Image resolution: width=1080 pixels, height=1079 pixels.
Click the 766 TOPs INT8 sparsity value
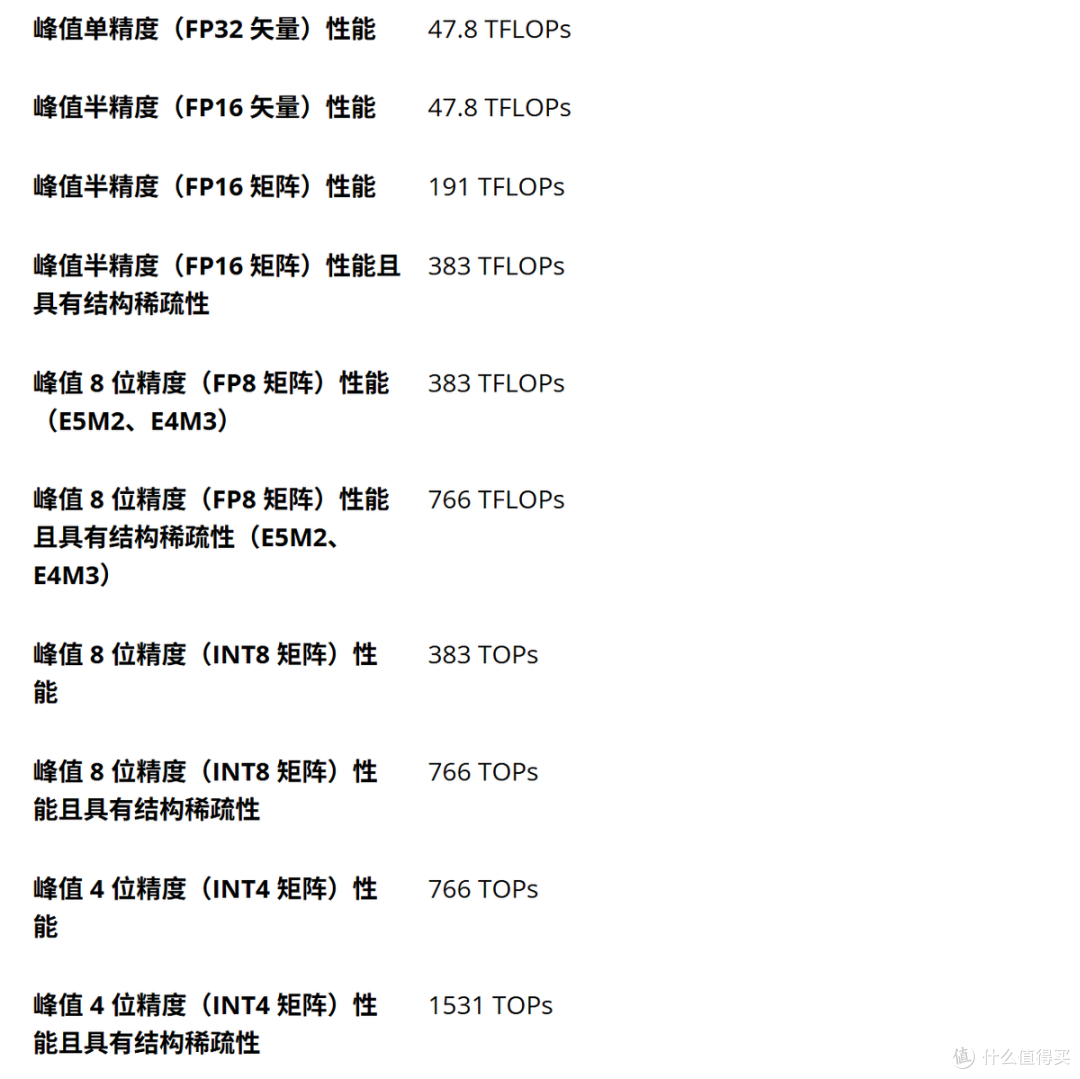tap(483, 772)
